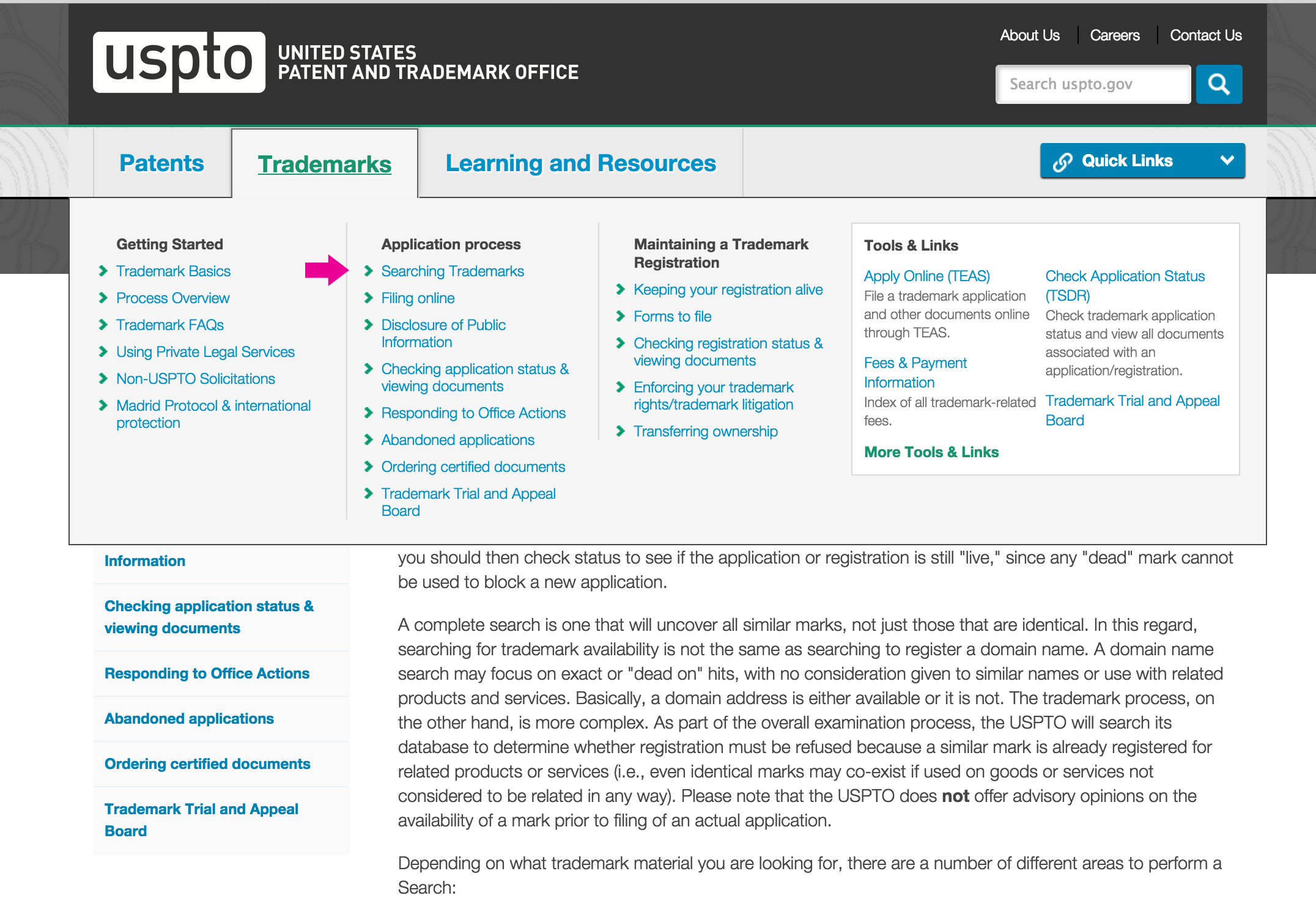Click chevron beside Trademark Basics
The width and height of the screenshot is (1316, 901).
[x=103, y=271]
